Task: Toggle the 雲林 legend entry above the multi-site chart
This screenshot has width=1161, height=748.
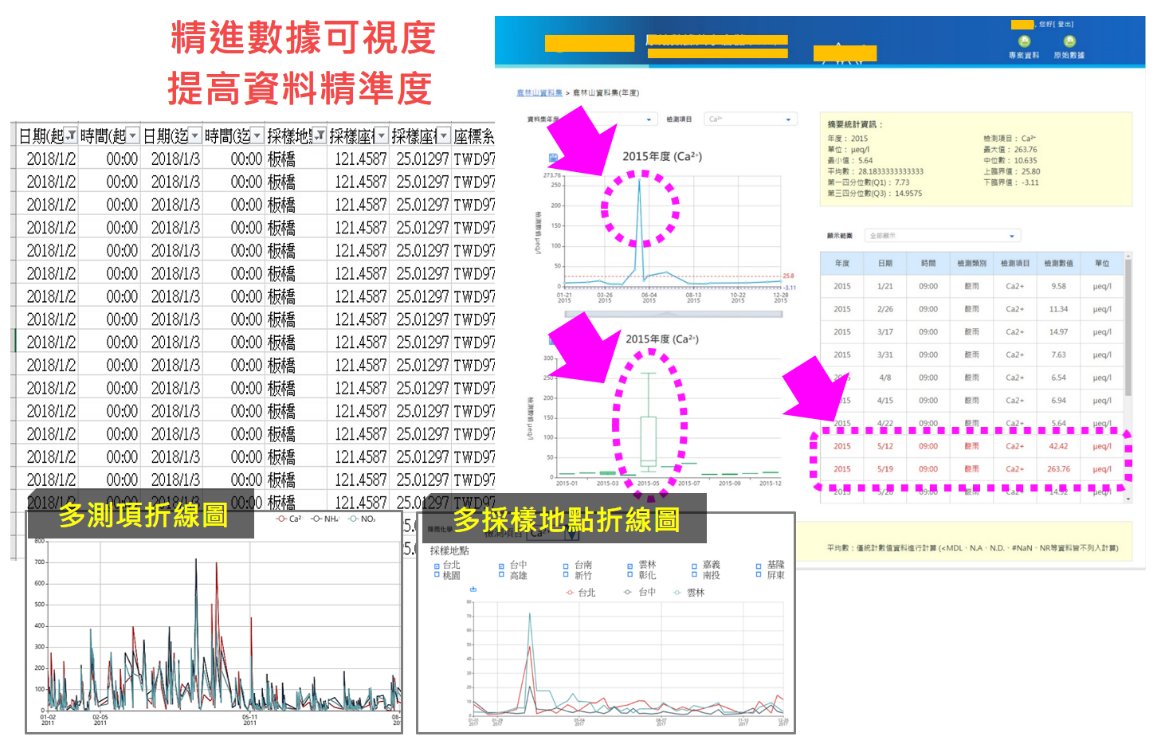Action: (x=689, y=592)
